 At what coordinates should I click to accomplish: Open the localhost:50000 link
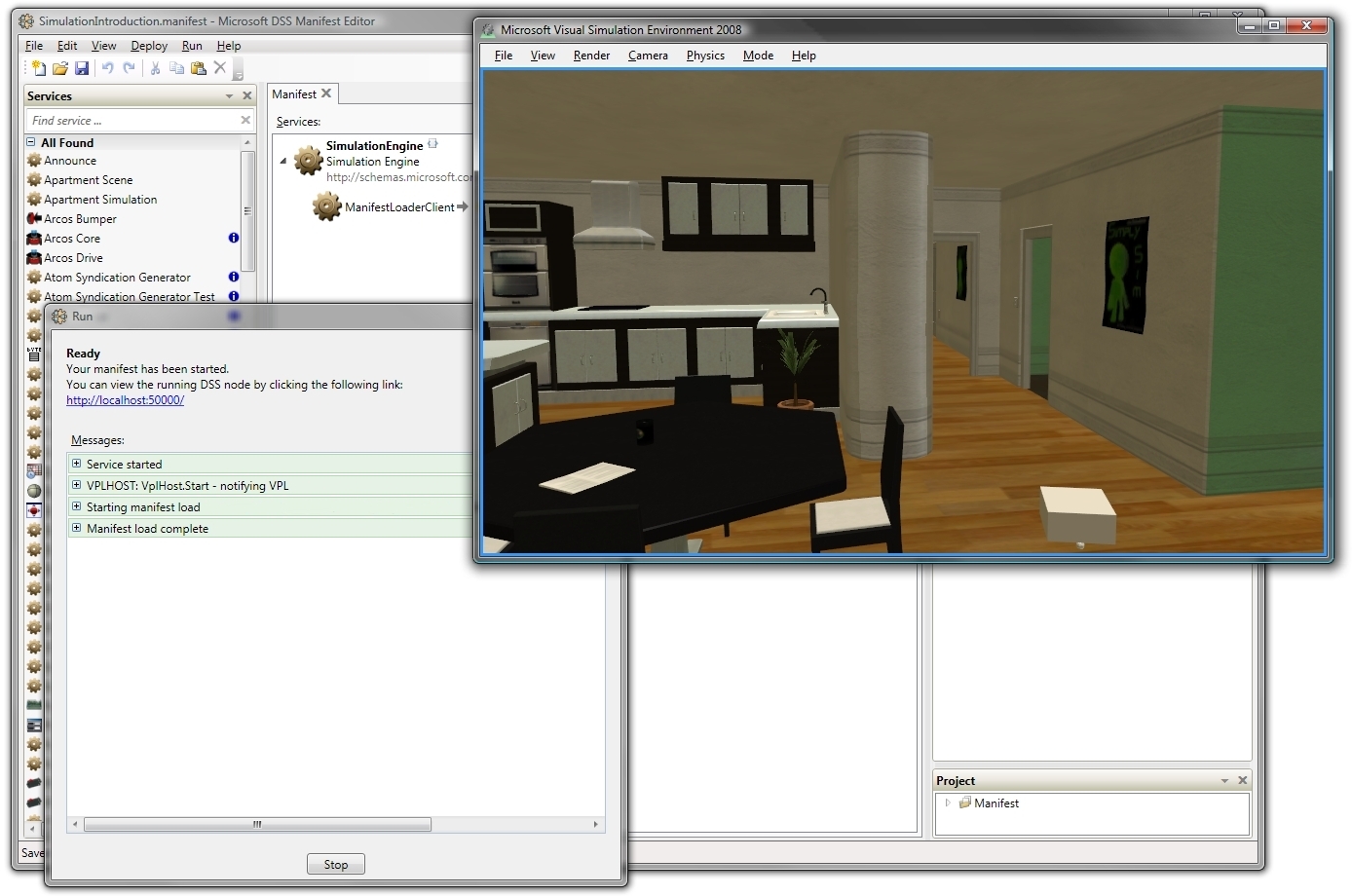125,400
